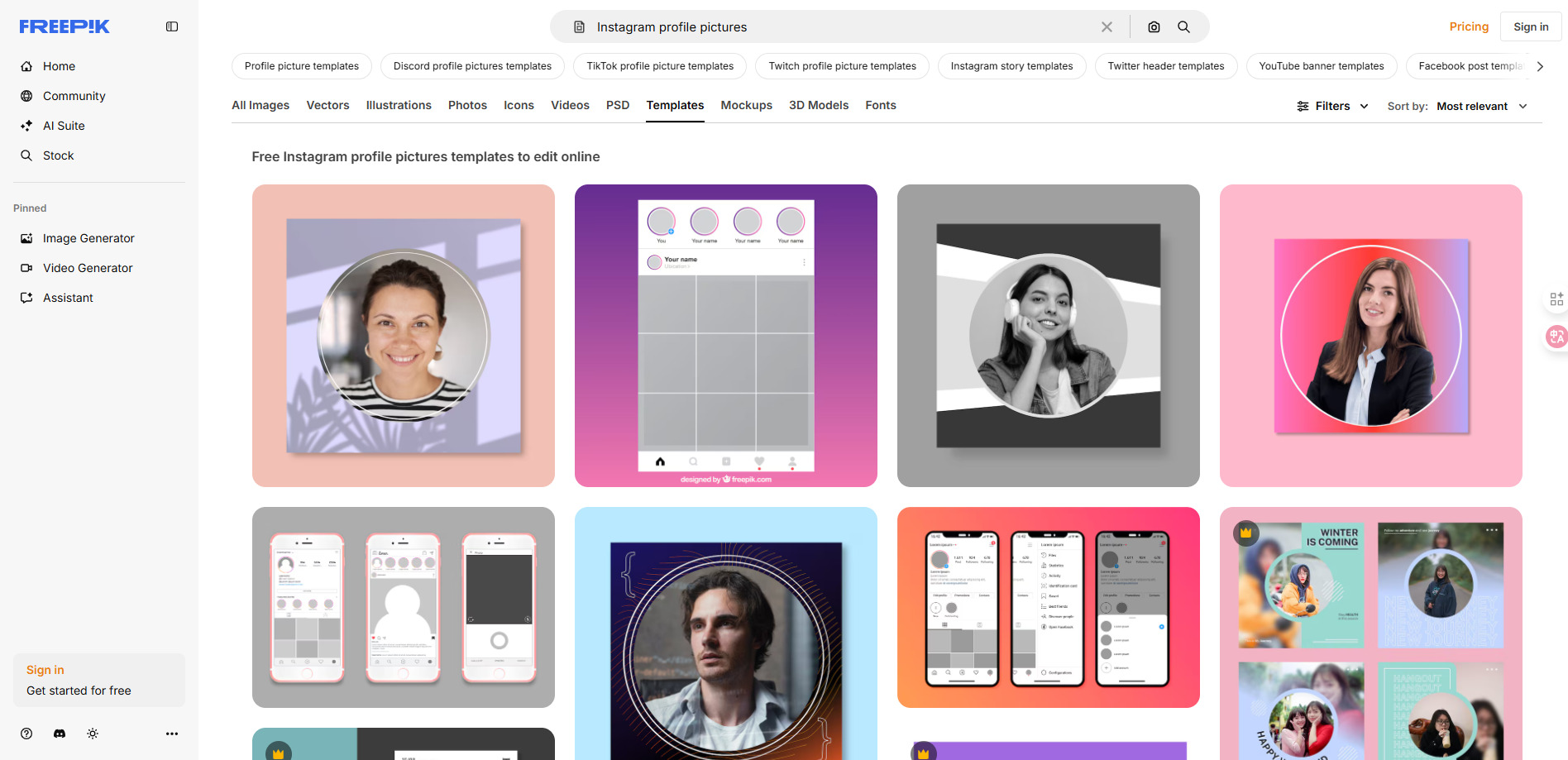Open the smiling woman striped shirt template
The image size is (1568, 760).
click(404, 336)
